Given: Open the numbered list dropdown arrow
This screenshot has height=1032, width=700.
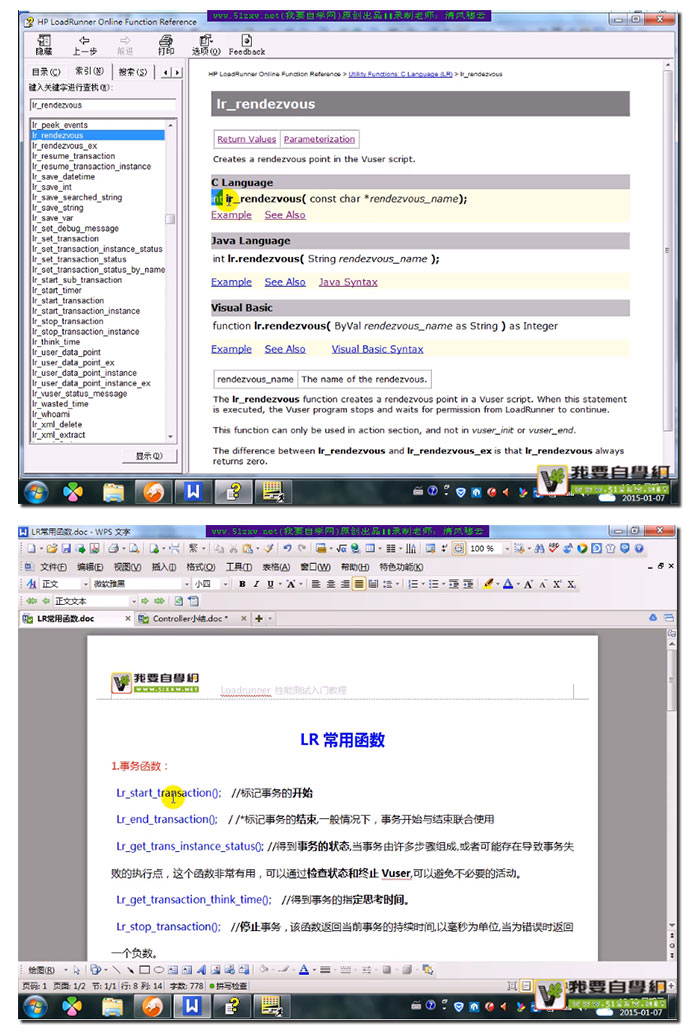Looking at the screenshot, I should (x=423, y=584).
